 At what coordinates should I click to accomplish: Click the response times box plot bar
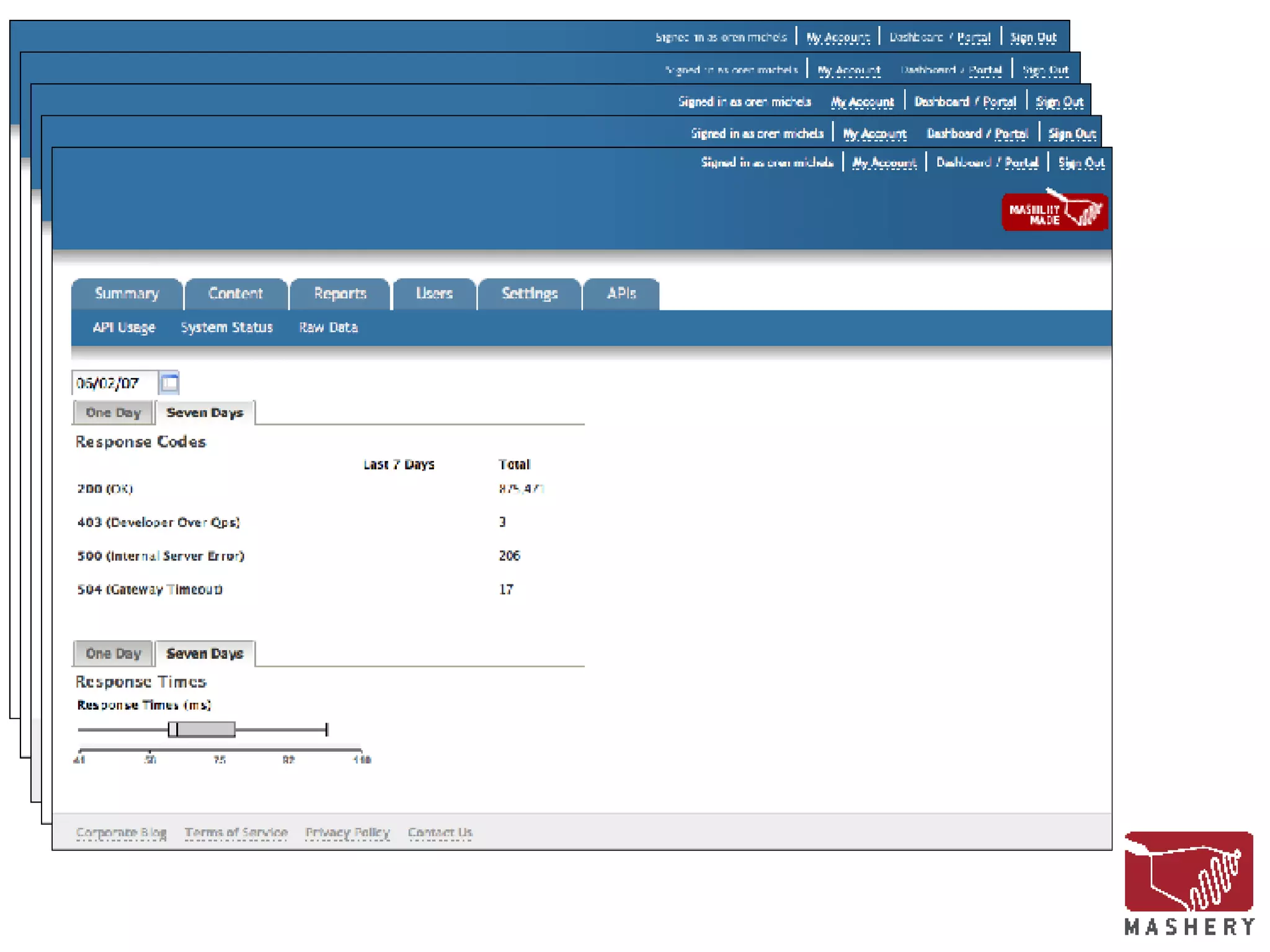tap(202, 729)
